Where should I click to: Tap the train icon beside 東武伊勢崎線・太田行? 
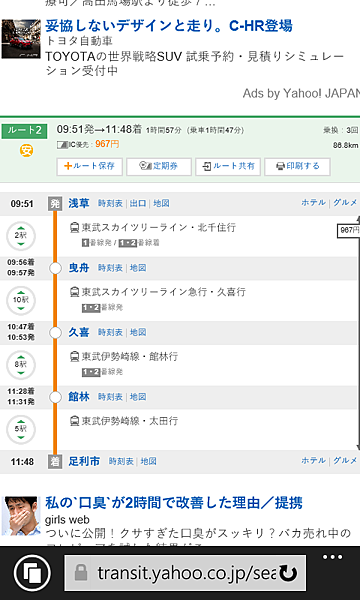75,421
